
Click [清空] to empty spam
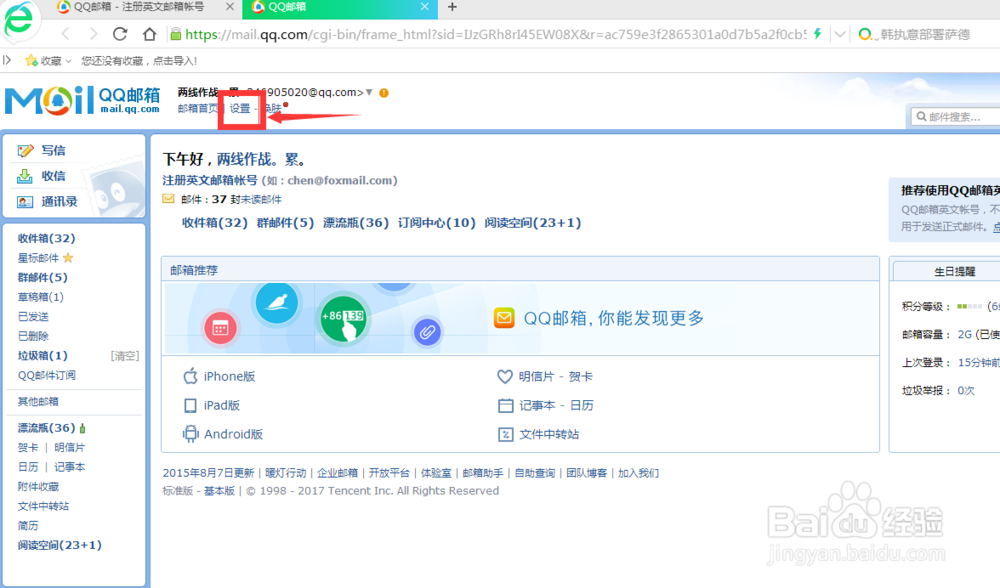125,356
